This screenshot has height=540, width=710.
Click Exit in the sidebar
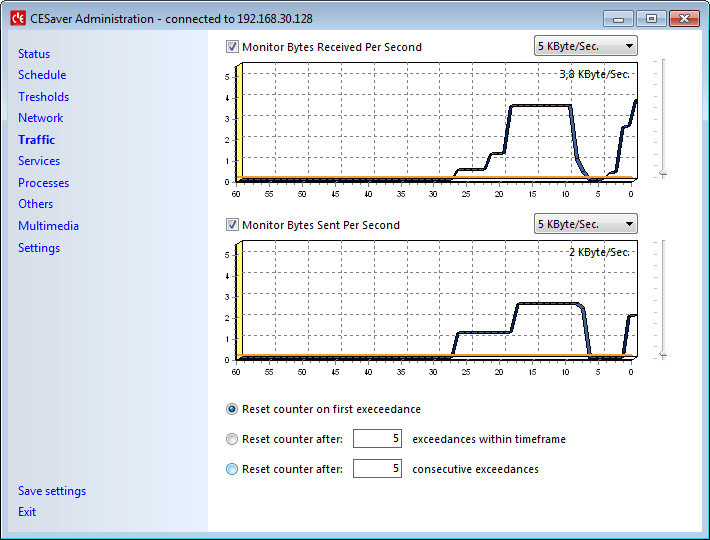click(27, 512)
